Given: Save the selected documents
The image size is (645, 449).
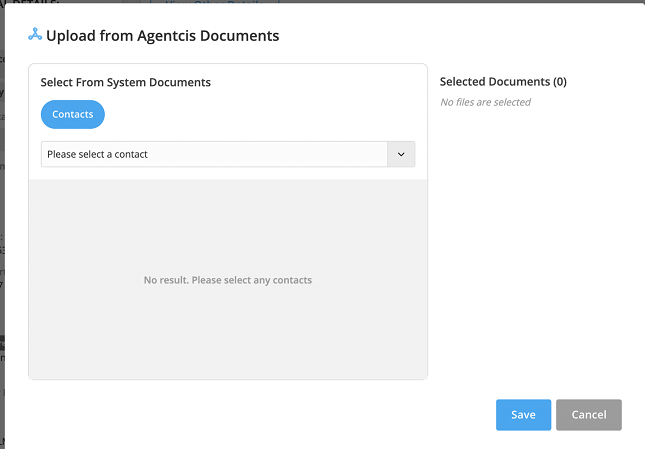Looking at the screenshot, I should (x=523, y=414).
